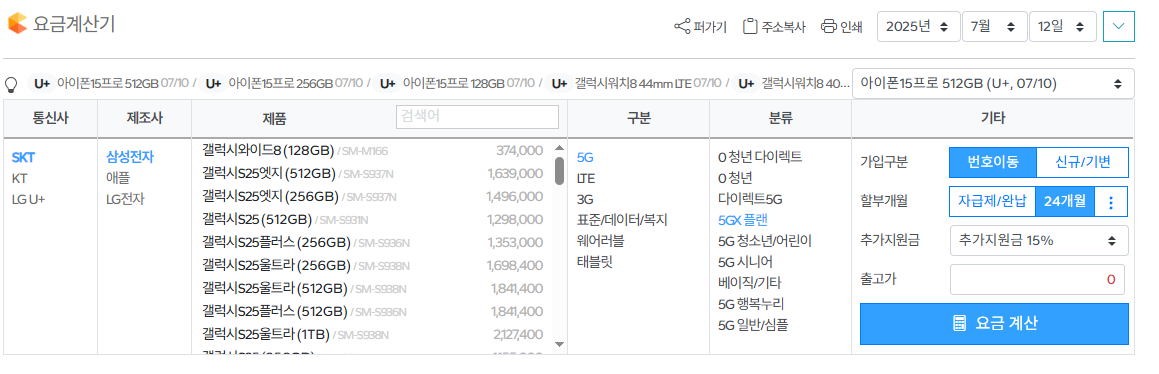Select 태블릿 type
Viewport: 1159px width, 374px height.
click(594, 261)
